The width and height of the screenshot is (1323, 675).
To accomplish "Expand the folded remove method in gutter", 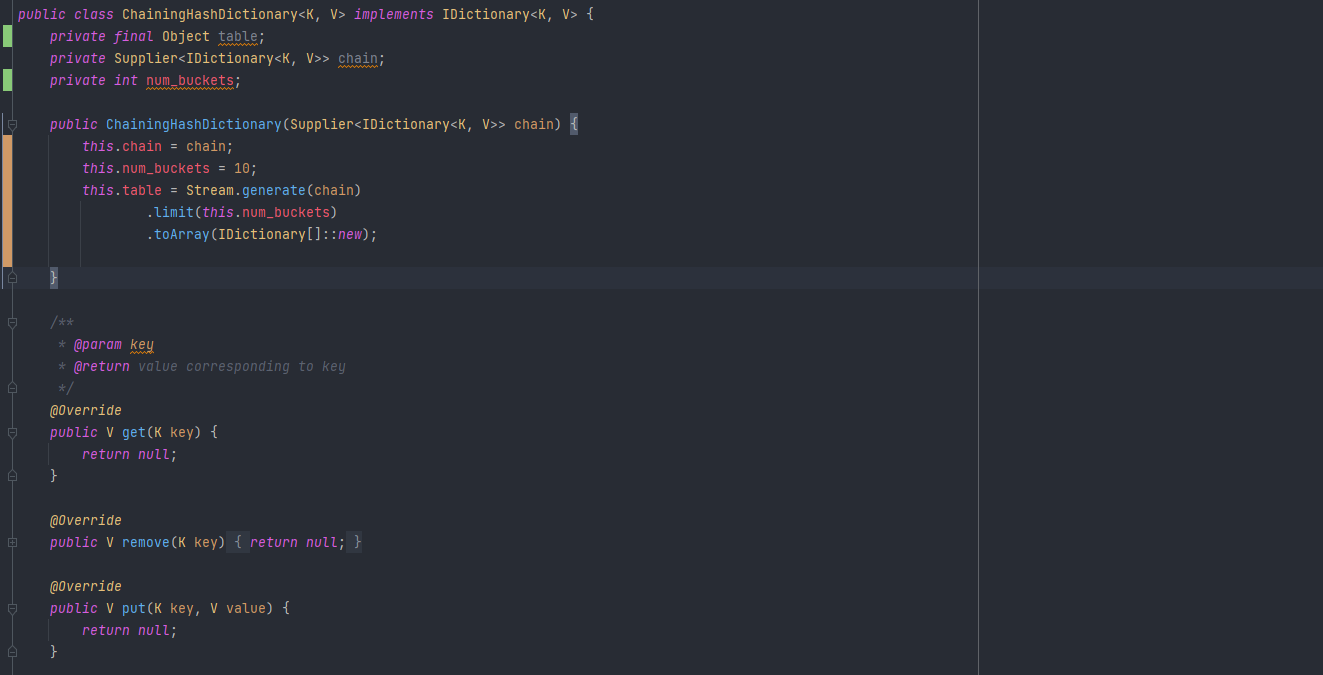I will 12,542.
